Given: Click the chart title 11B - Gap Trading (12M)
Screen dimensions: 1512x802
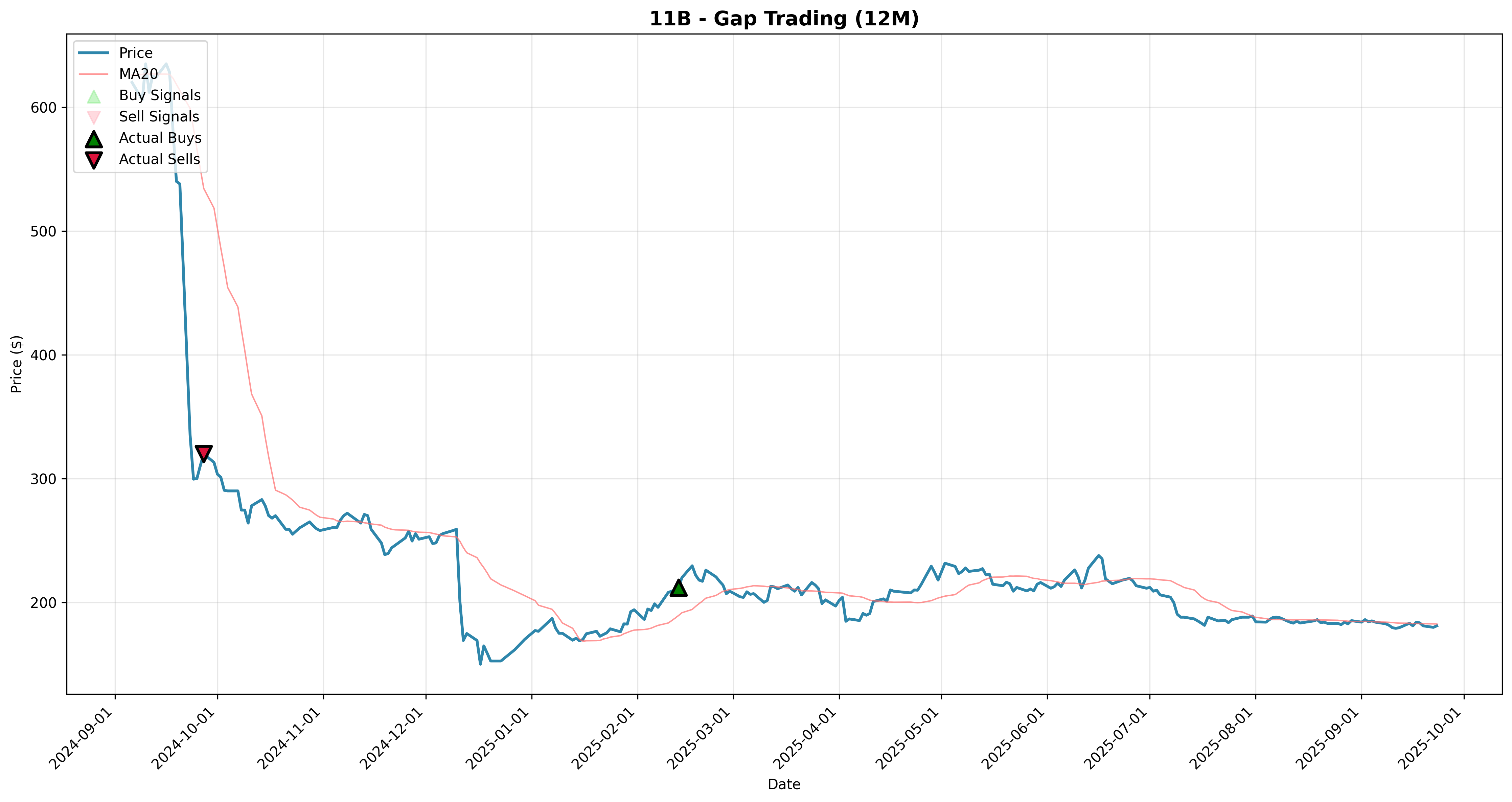Looking at the screenshot, I should coord(784,19).
